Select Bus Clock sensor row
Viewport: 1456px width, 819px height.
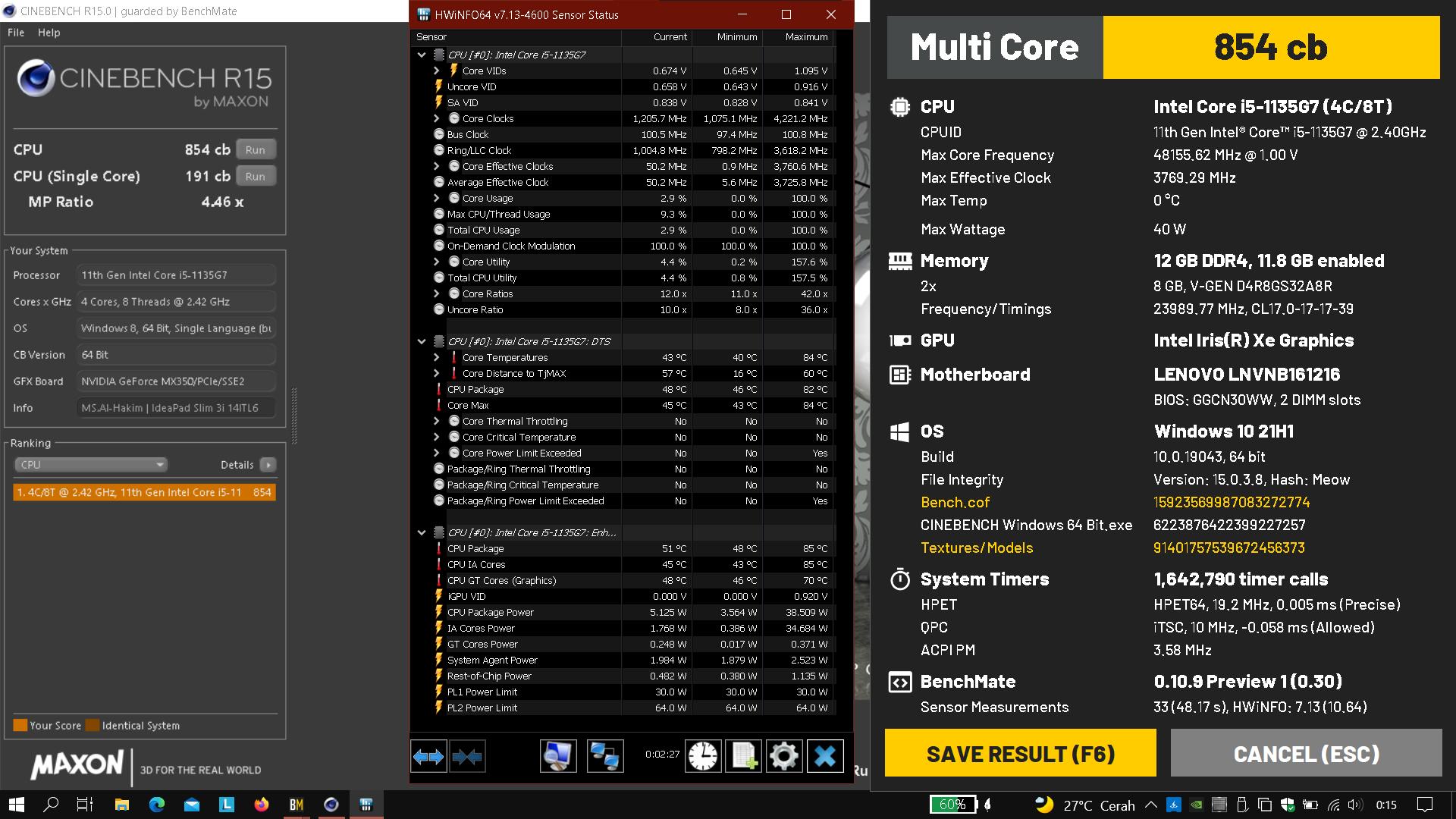622,134
